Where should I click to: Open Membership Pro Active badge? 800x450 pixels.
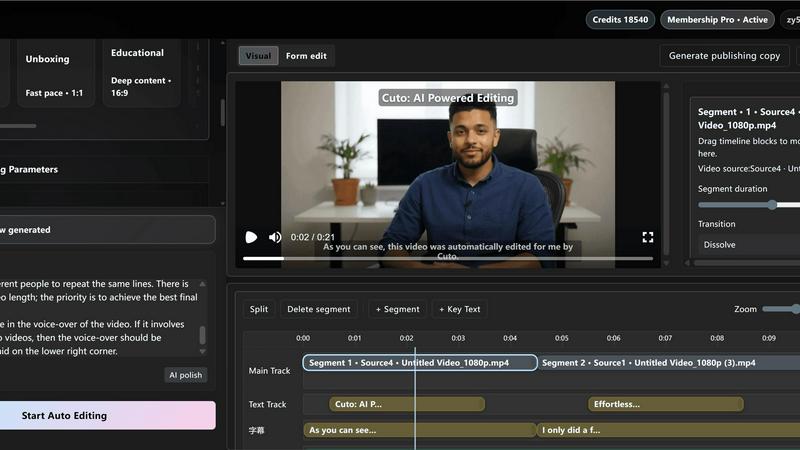click(717, 20)
